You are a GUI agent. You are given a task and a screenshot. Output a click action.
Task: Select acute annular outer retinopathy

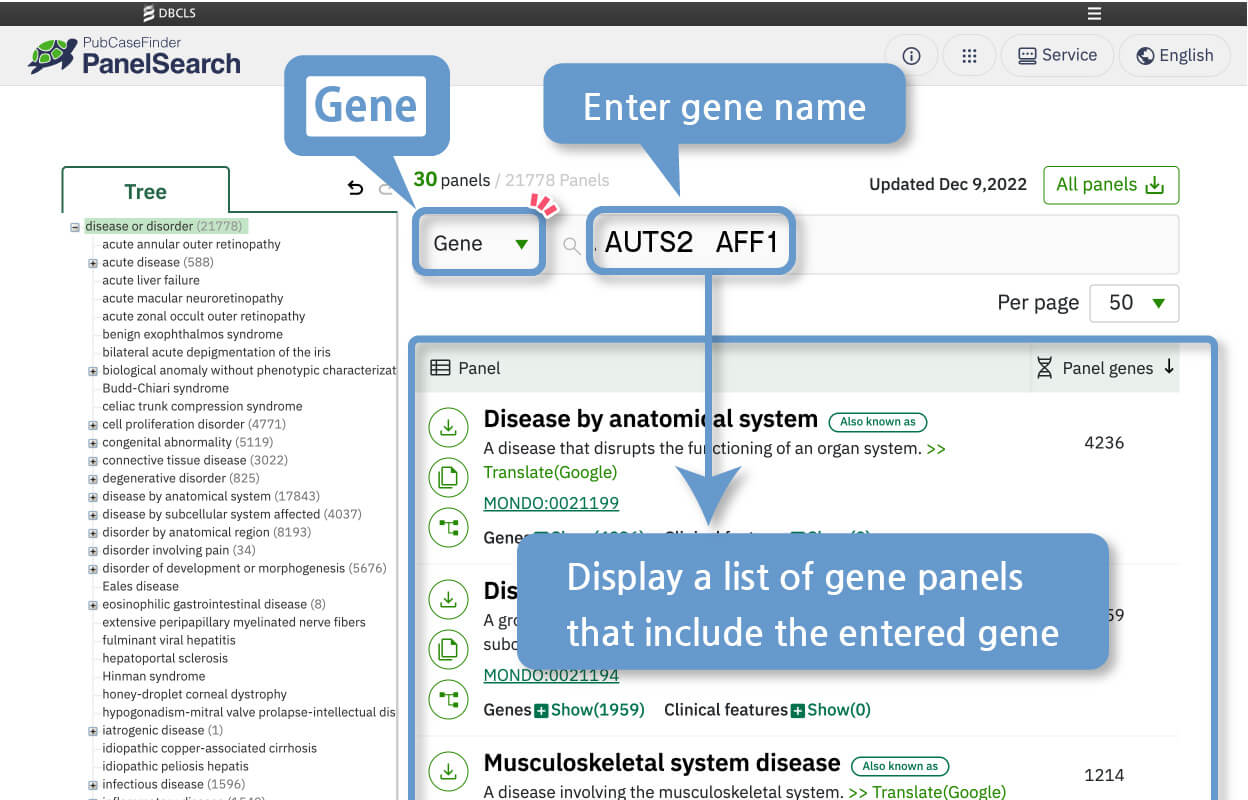point(191,244)
